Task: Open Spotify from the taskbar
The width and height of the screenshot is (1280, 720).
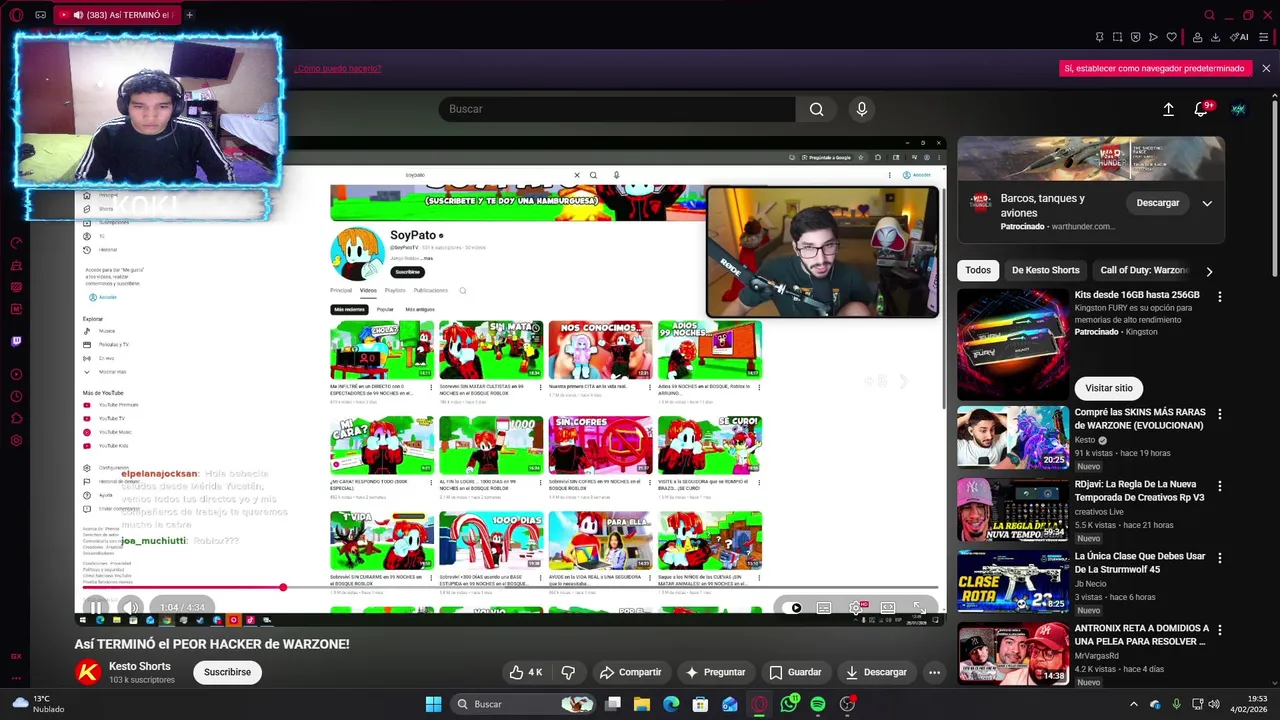Action: coord(818,704)
